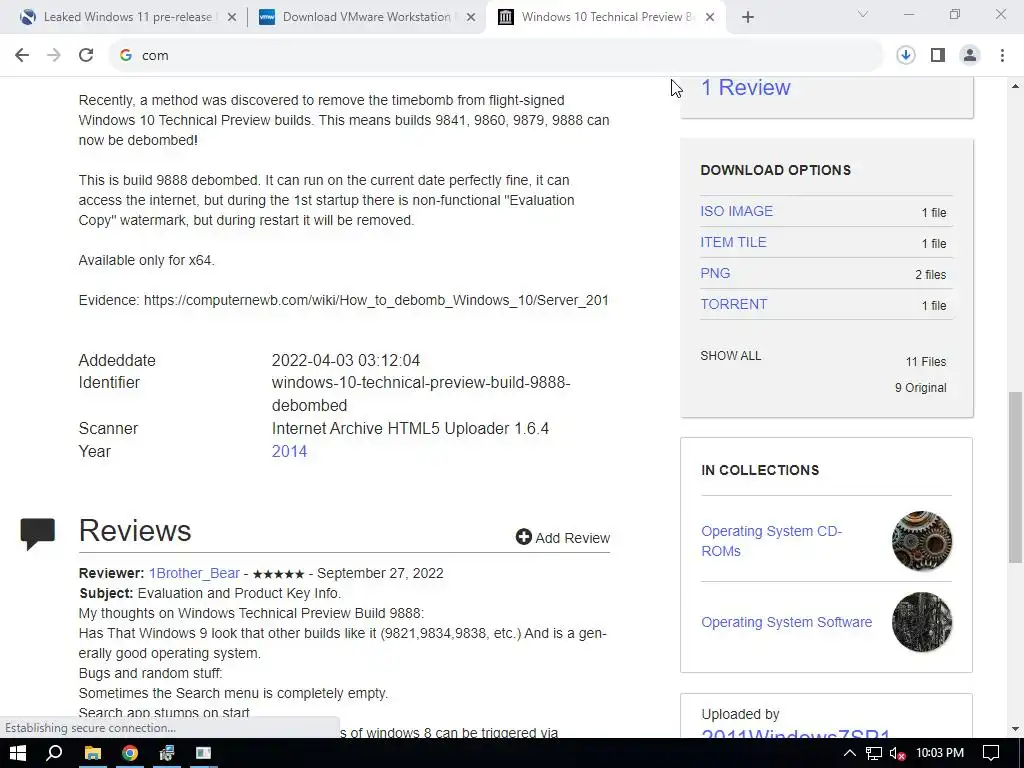Open the PNG download option
The height and width of the screenshot is (768, 1024).
pyautogui.click(x=715, y=273)
